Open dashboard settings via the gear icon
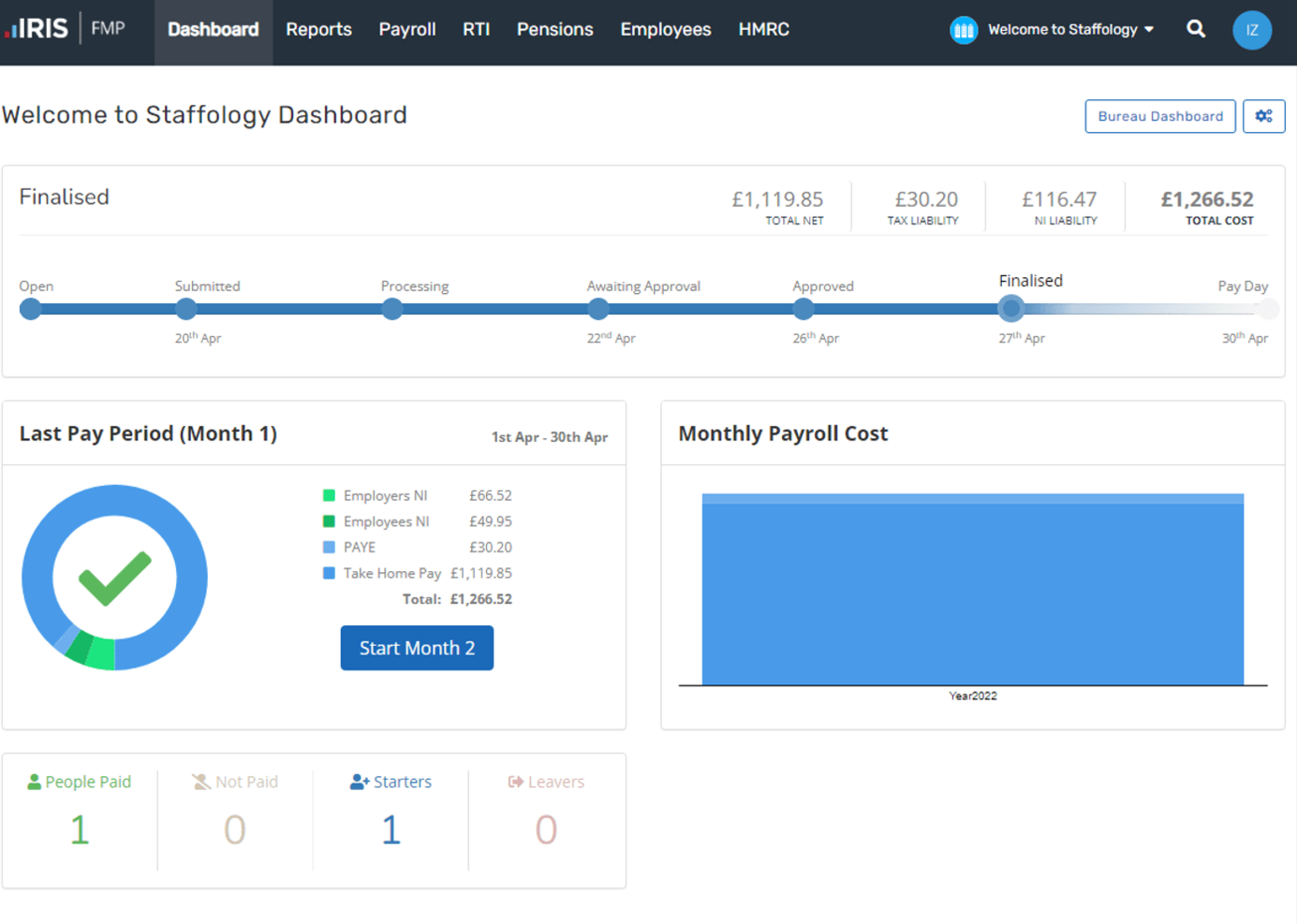 (1264, 116)
